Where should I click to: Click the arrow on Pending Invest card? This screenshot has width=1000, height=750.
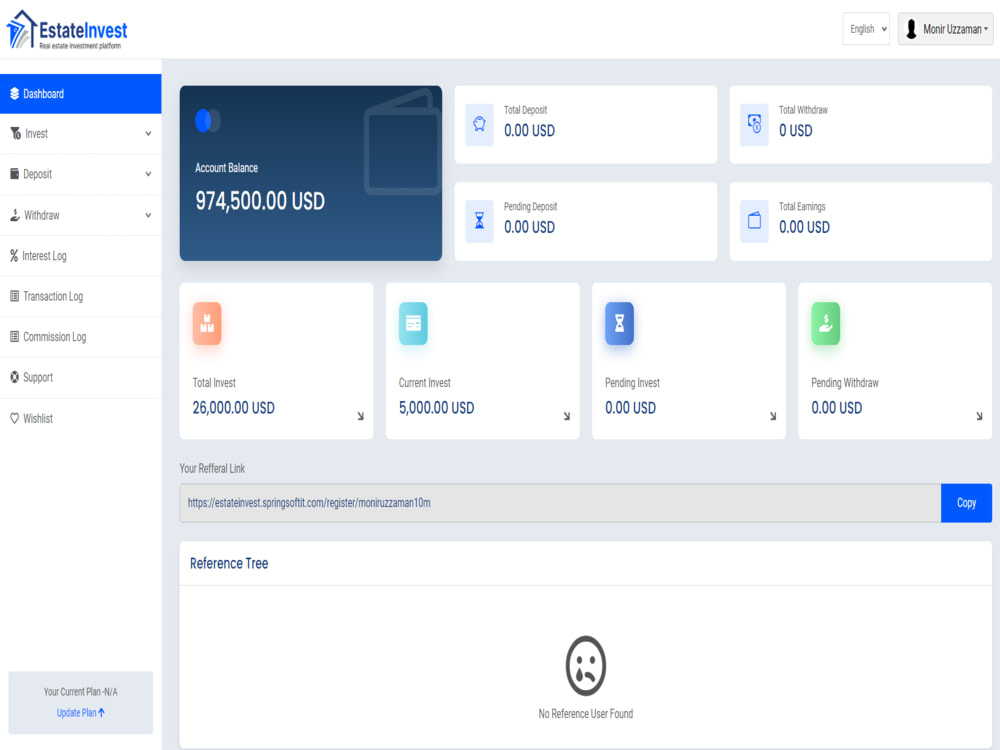point(773,416)
